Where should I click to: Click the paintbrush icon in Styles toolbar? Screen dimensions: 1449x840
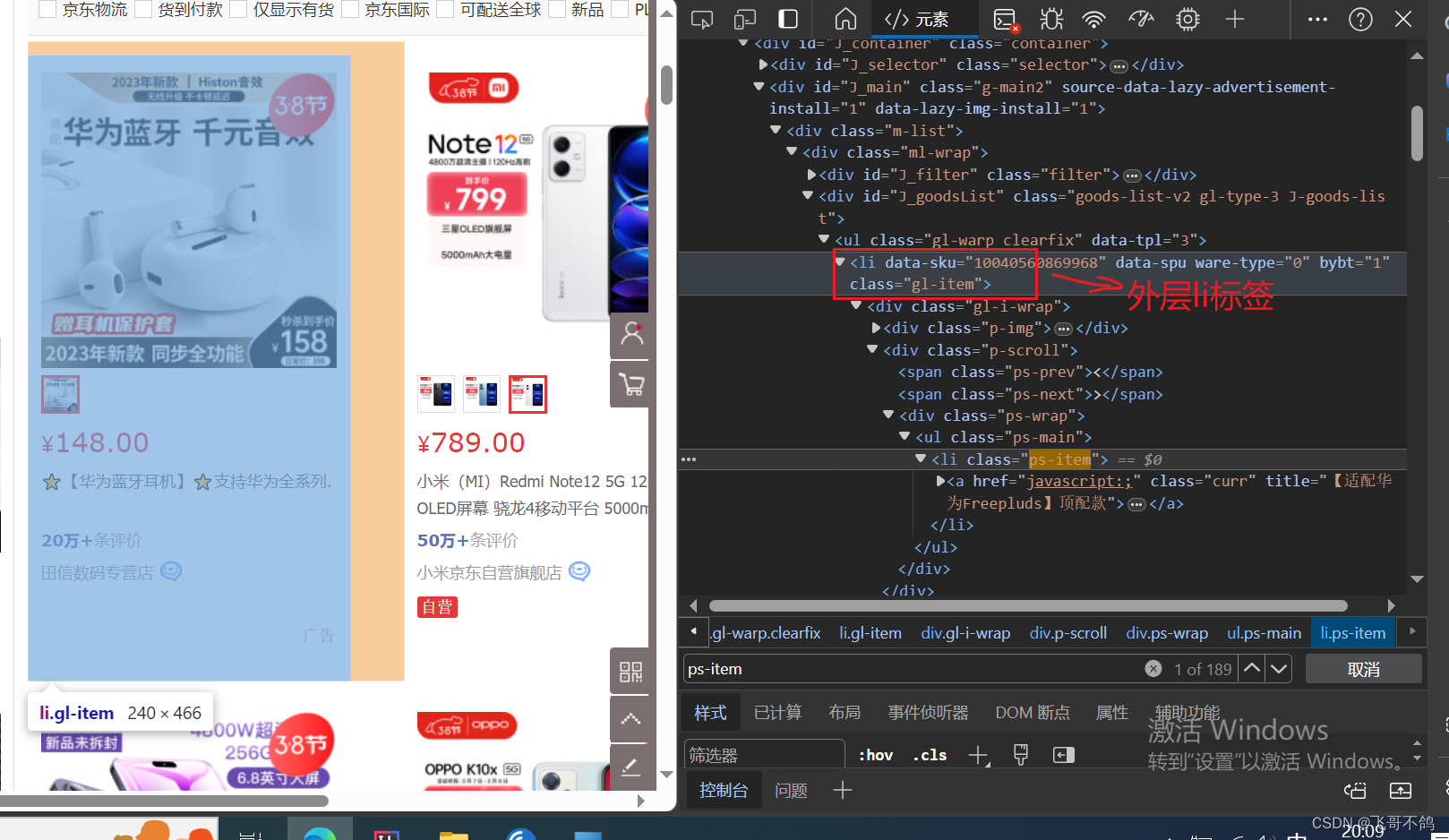[1021, 755]
